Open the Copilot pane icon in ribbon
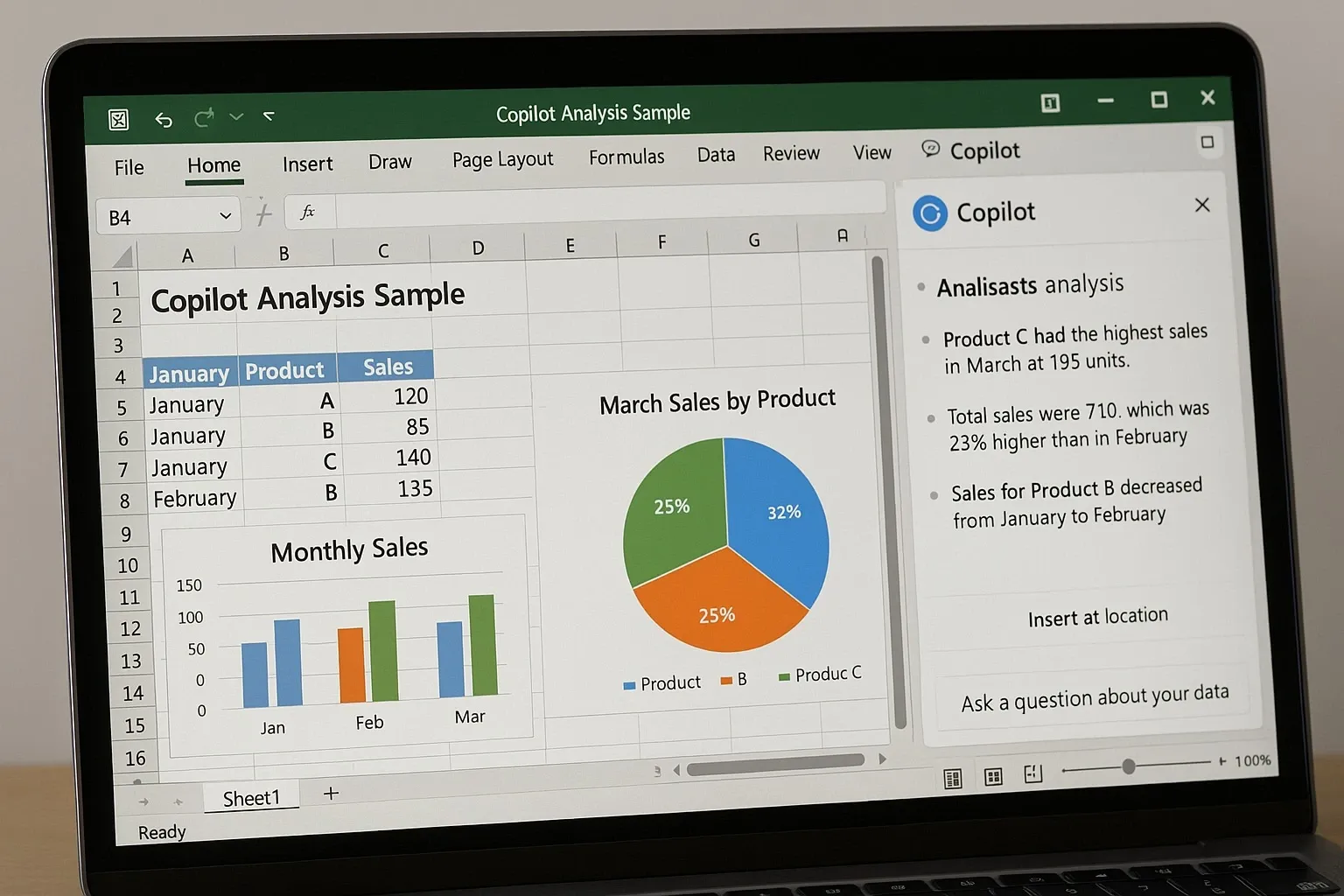This screenshot has width=1344, height=896. click(930, 150)
